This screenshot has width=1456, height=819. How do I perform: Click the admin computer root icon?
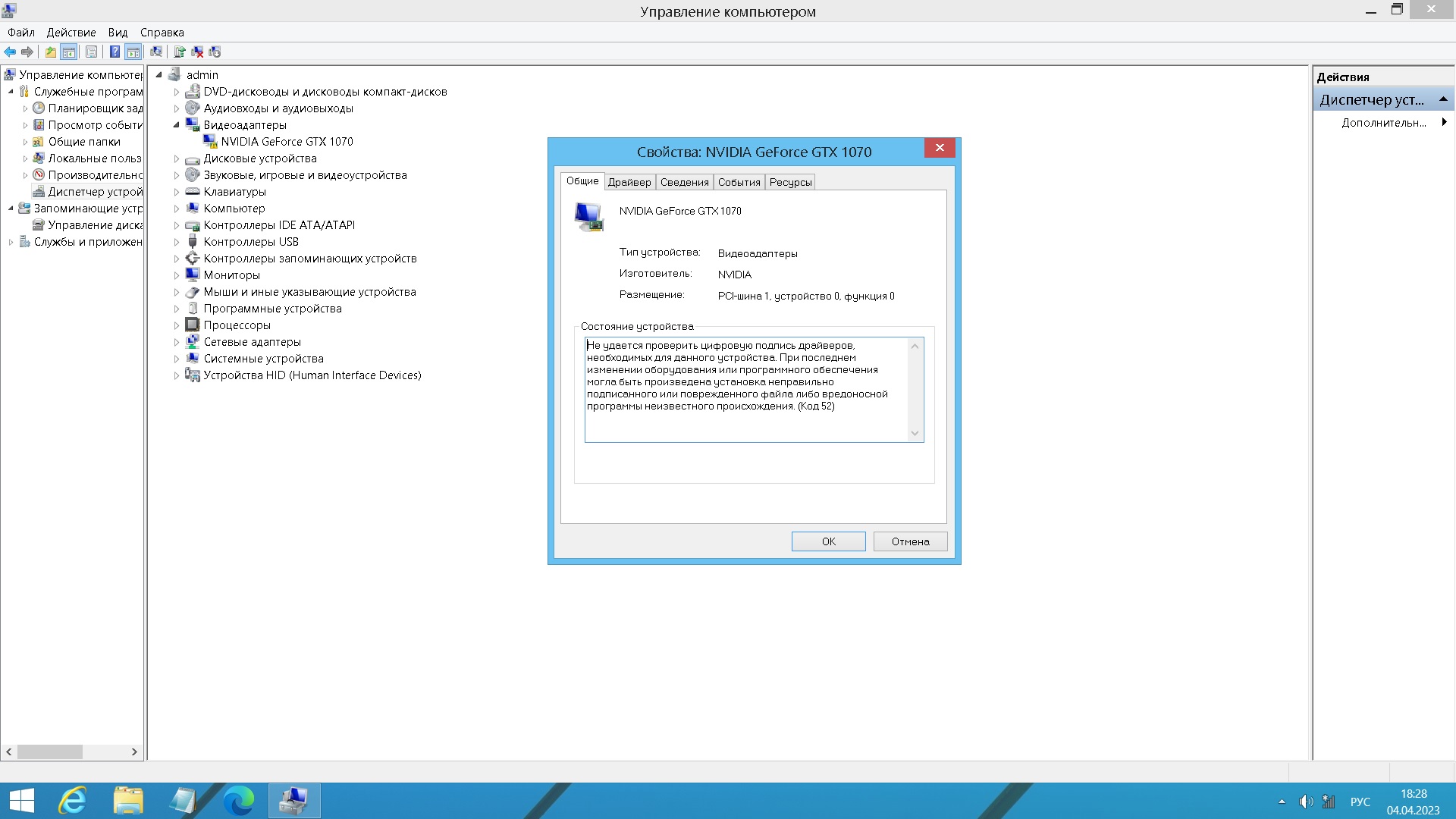[x=174, y=74]
